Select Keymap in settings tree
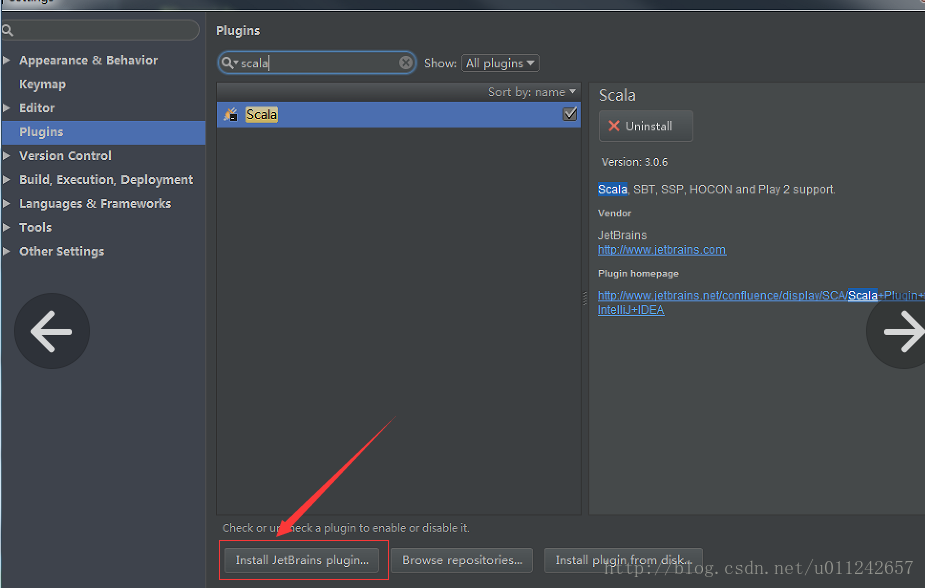Image resolution: width=925 pixels, height=588 pixels. coord(42,84)
